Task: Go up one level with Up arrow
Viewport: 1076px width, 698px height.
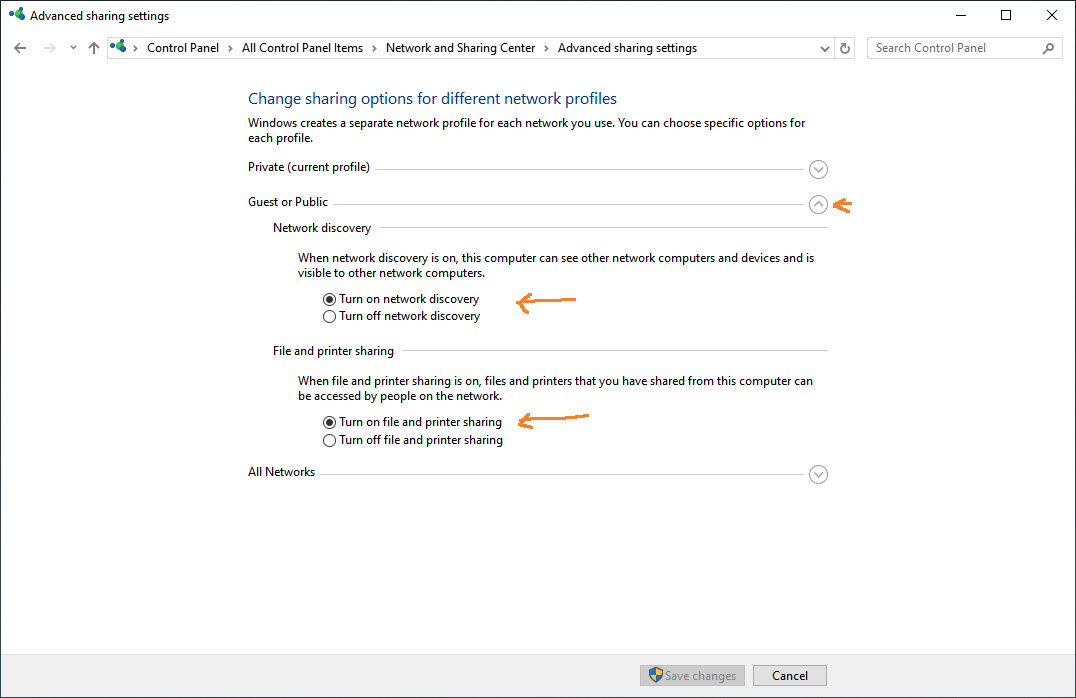Action: (x=94, y=48)
